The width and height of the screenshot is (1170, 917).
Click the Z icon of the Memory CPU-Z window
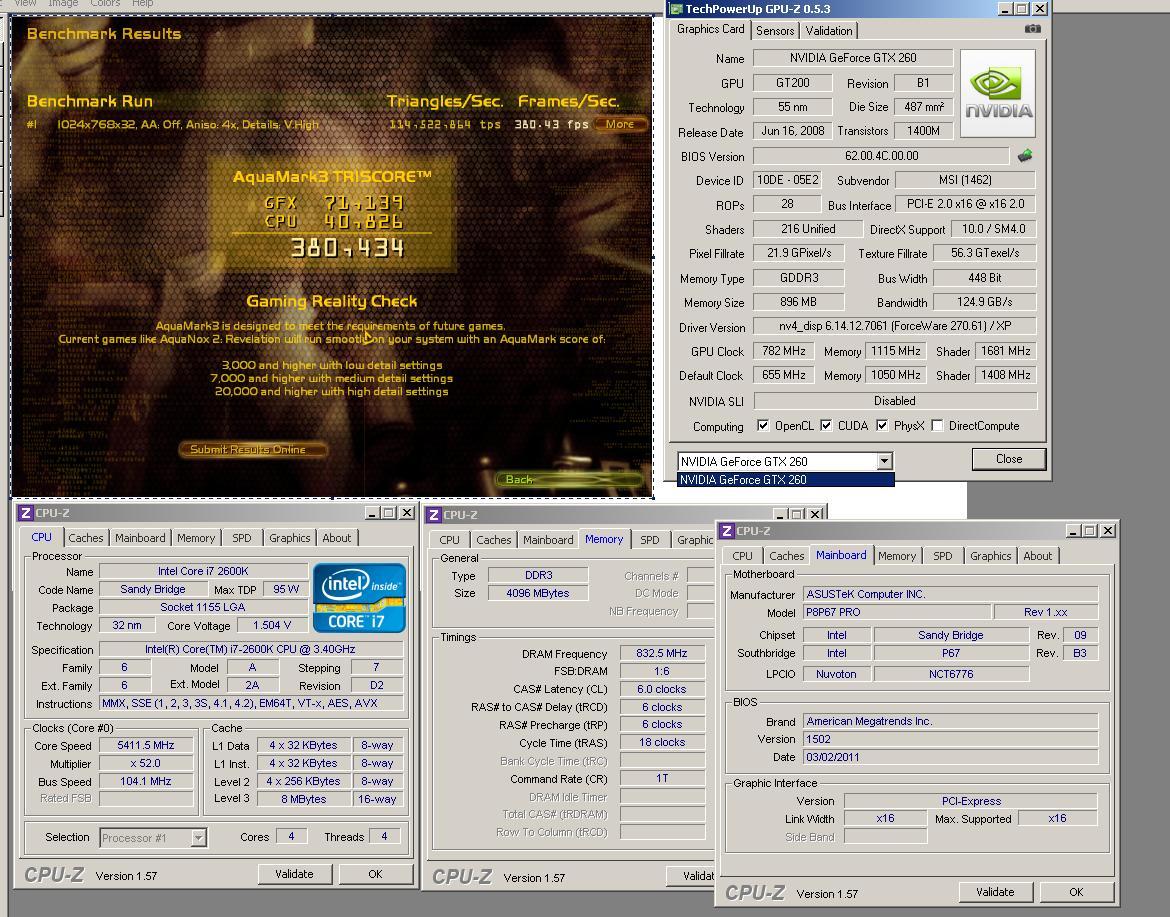click(434, 515)
